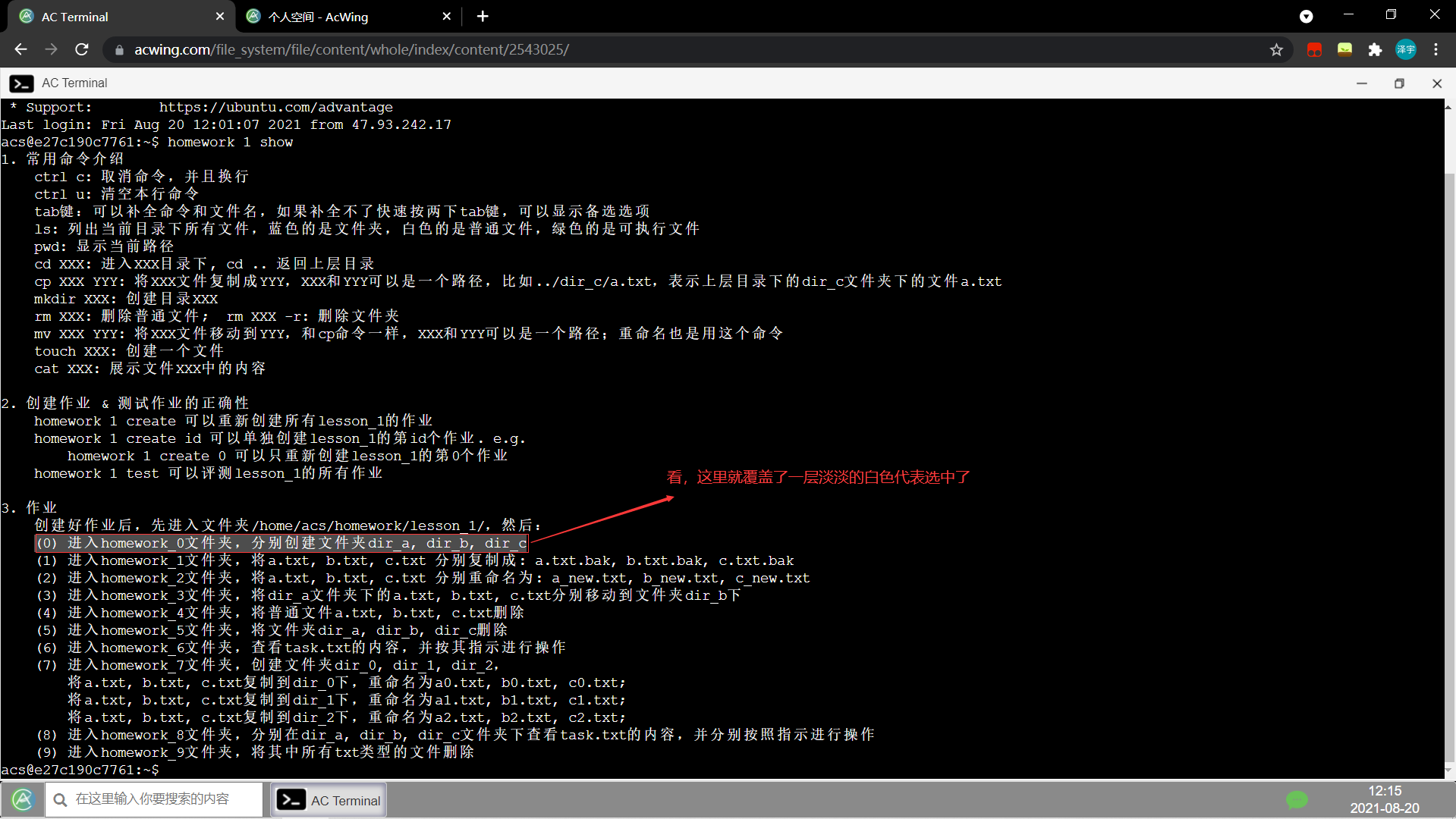Click task (9) homework_9 line
1456x819 pixels.
pyautogui.click(x=255, y=752)
